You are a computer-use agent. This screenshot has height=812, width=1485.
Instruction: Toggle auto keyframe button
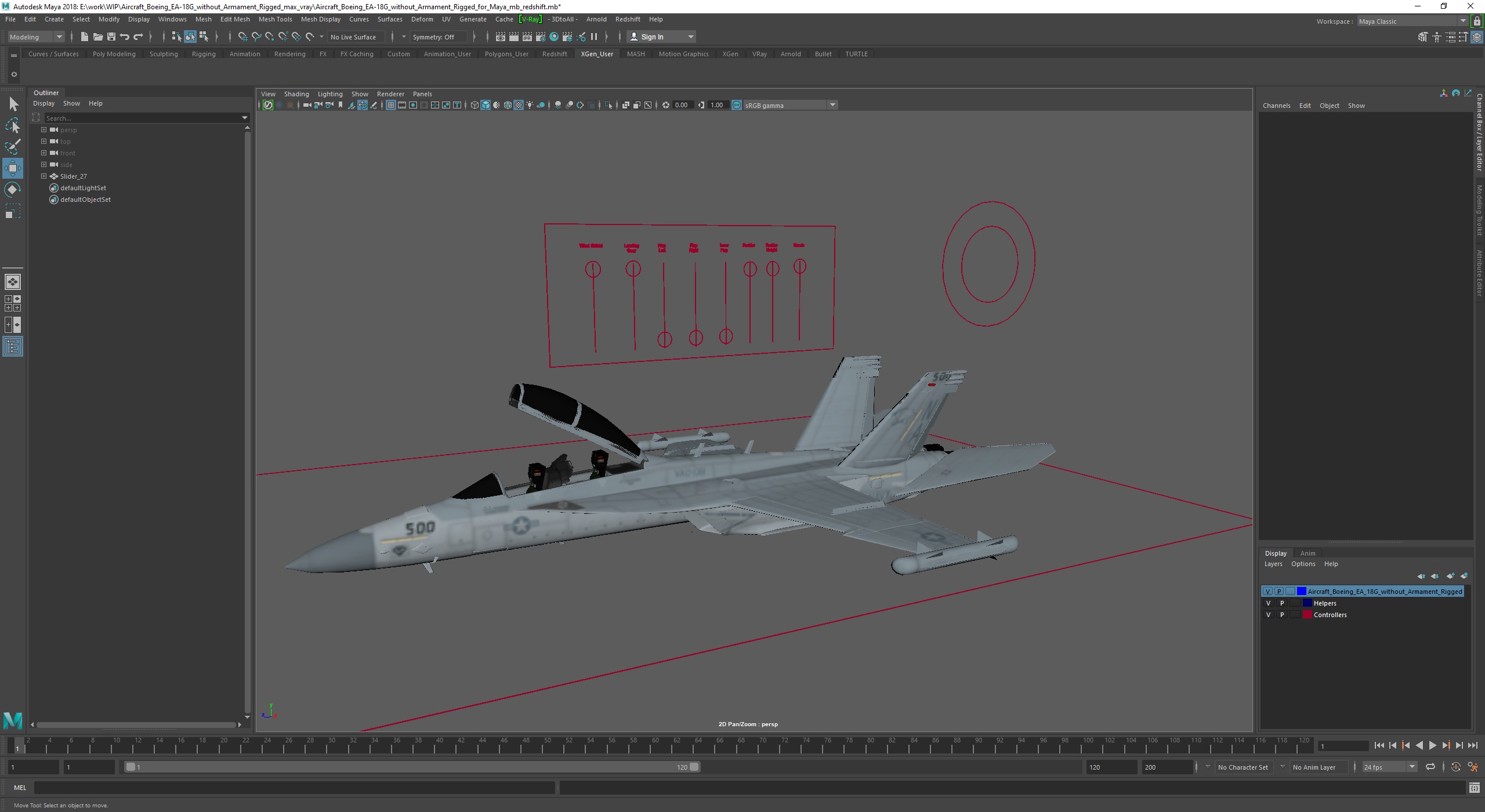(1455, 767)
